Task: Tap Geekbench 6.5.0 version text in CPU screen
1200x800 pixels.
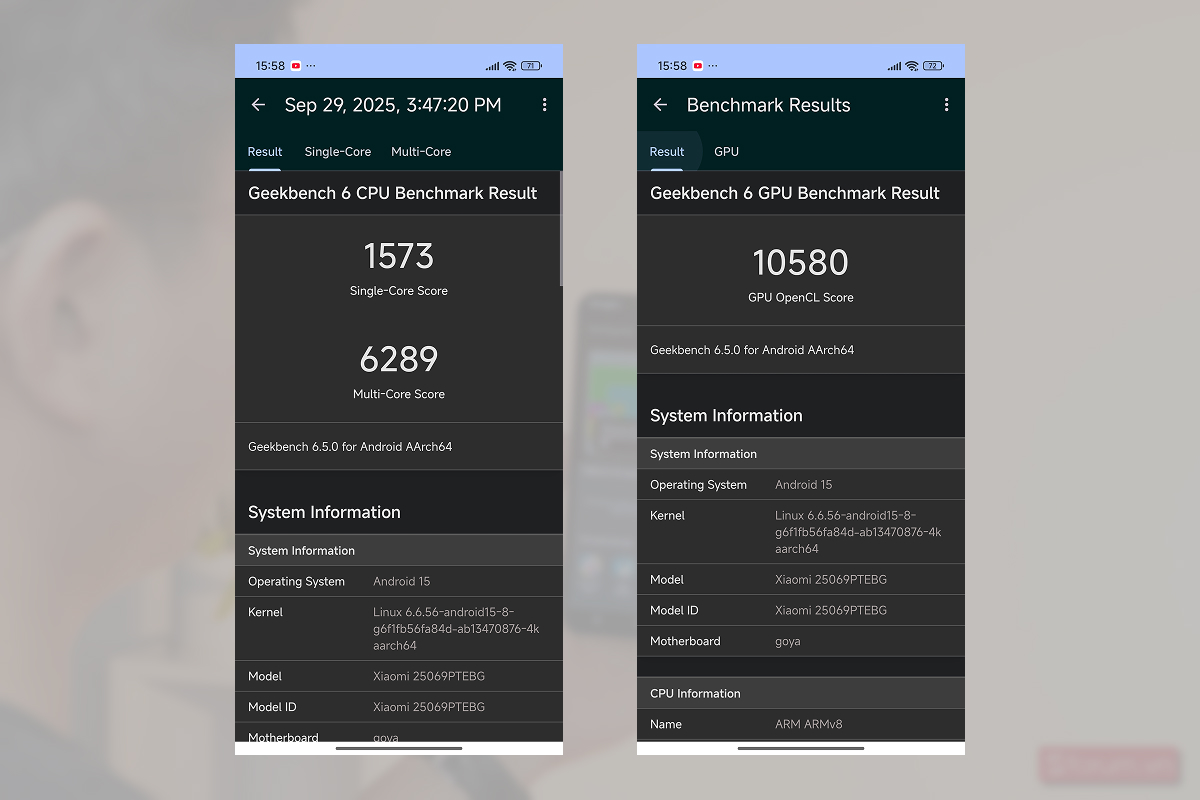Action: 350,447
